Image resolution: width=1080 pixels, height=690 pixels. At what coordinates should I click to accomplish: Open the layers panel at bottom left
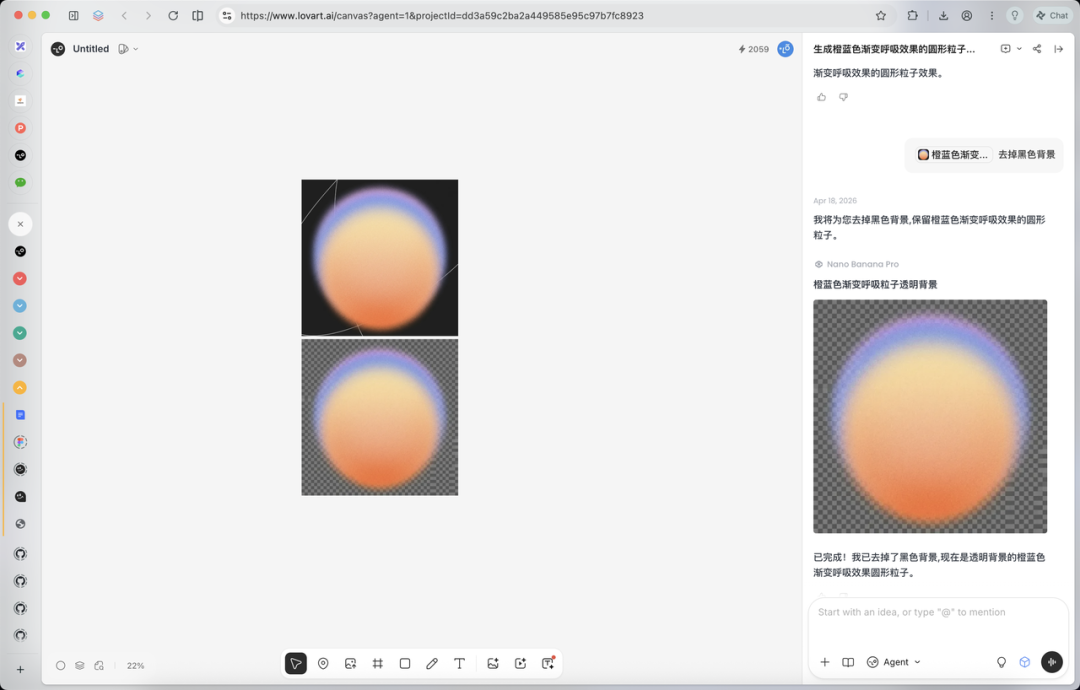click(80, 665)
